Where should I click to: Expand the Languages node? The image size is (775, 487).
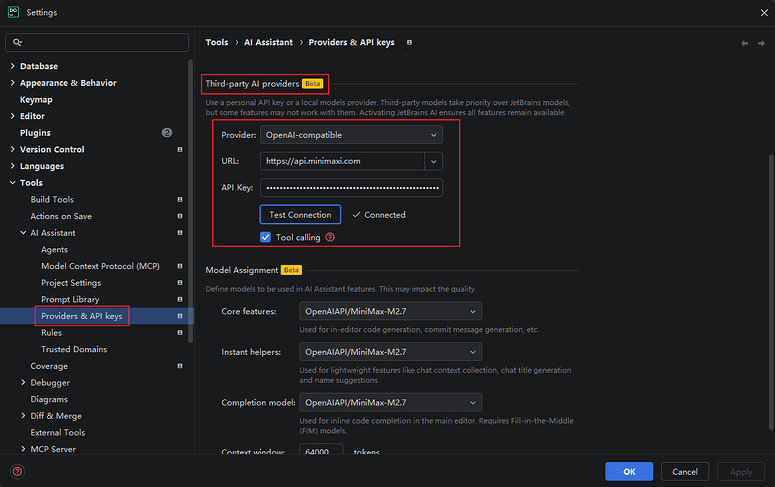tap(12, 166)
